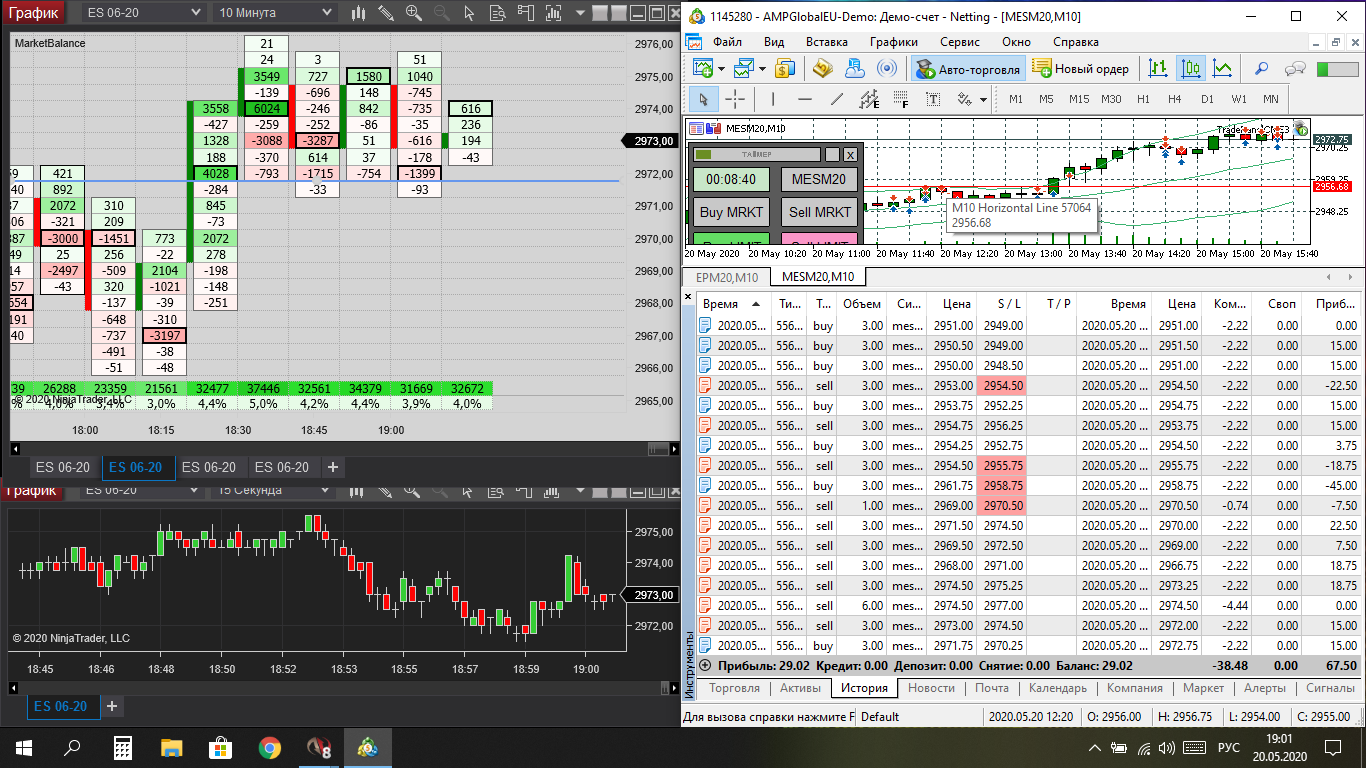Switch MetaTrader chart to candlesticks
Screen dimensions: 1366x768
(1190, 69)
